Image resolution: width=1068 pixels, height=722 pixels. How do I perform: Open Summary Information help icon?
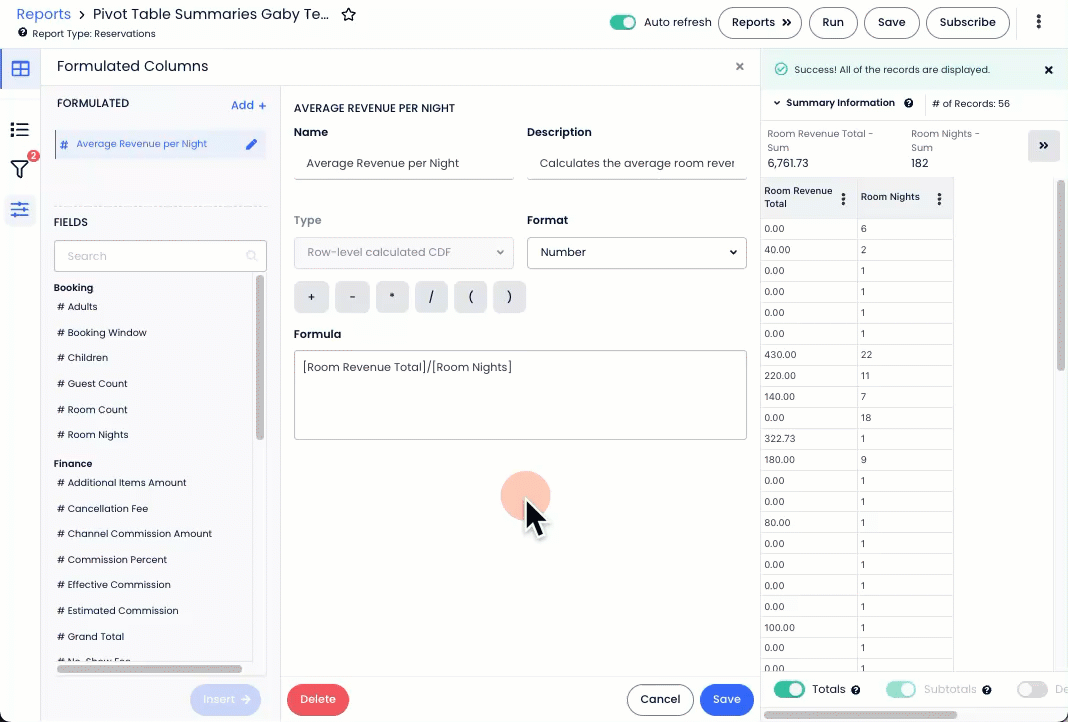click(909, 103)
